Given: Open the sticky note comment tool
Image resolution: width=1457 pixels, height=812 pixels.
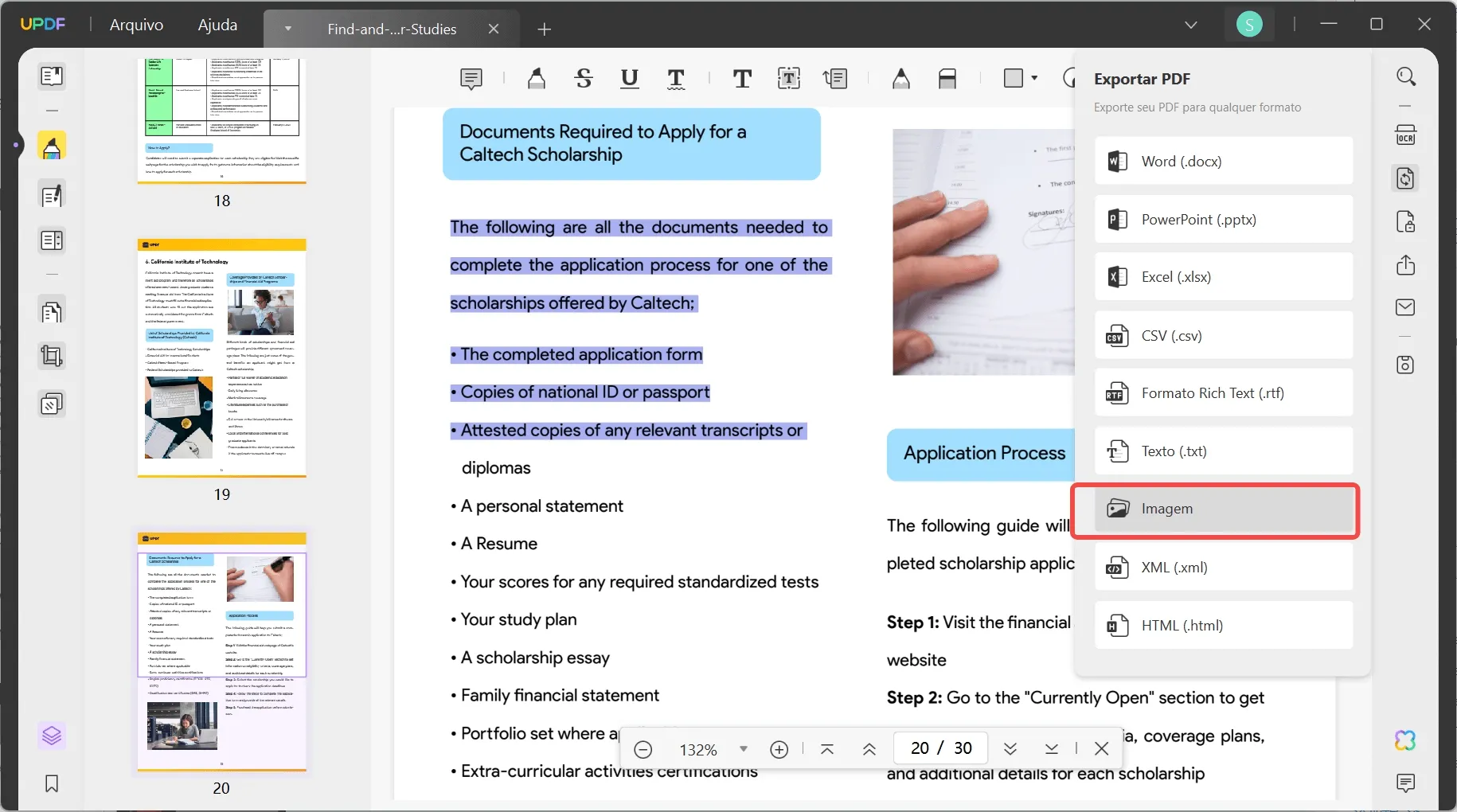Looking at the screenshot, I should (x=471, y=78).
